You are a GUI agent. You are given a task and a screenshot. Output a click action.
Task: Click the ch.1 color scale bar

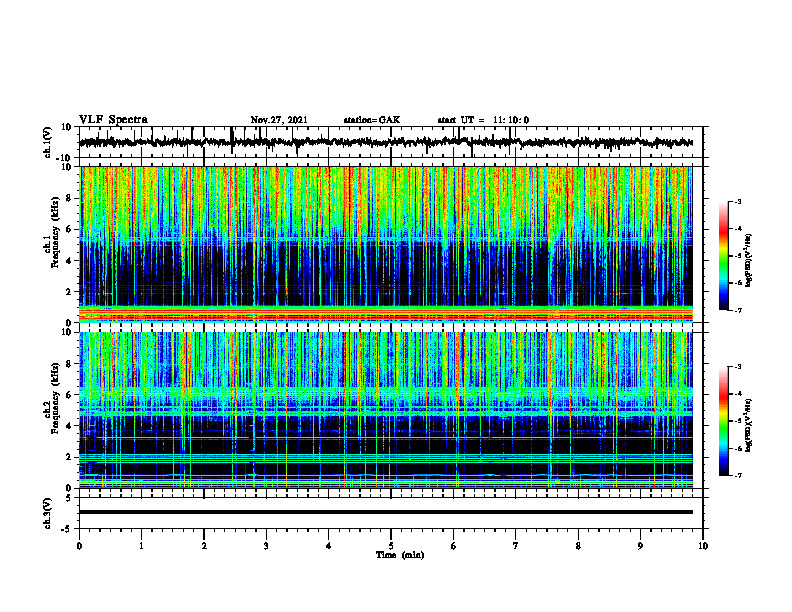coord(724,256)
